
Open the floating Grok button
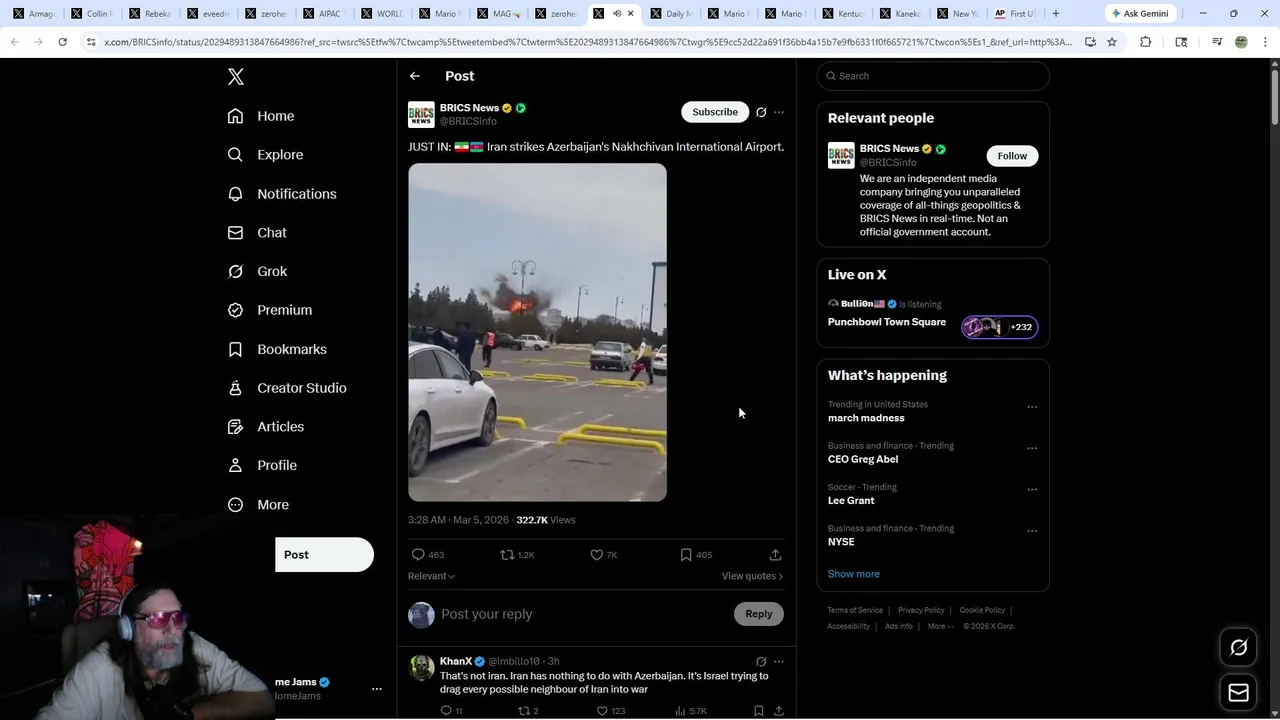[1238, 648]
